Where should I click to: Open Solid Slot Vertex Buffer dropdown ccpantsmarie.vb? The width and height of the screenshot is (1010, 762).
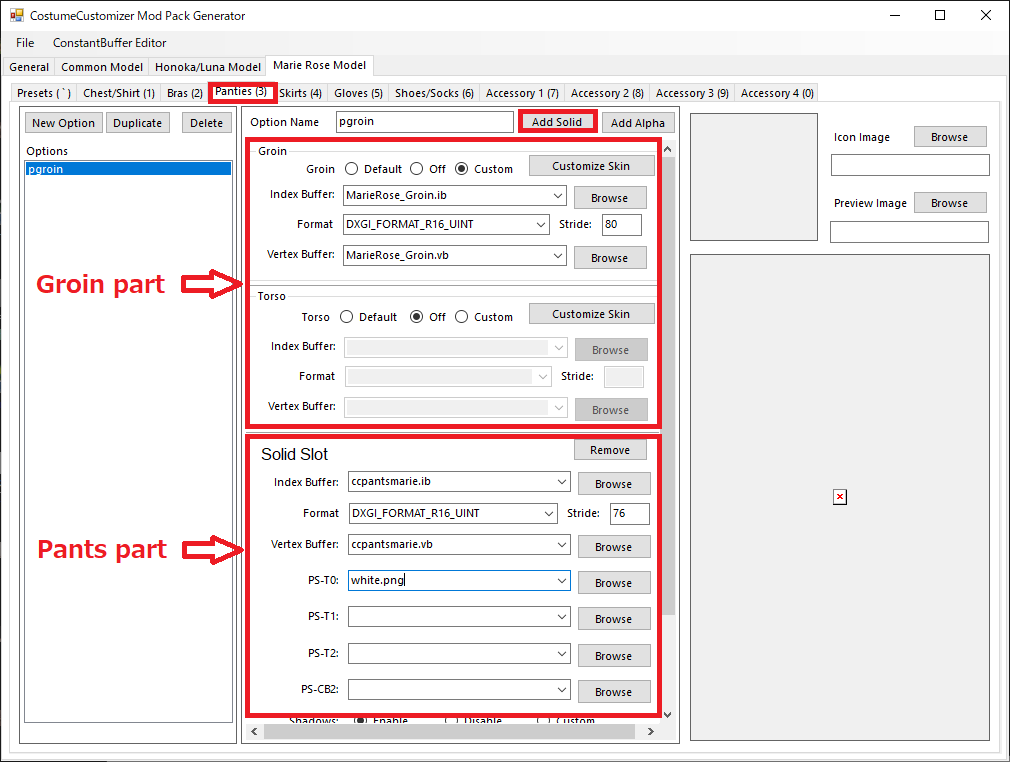tap(562, 544)
